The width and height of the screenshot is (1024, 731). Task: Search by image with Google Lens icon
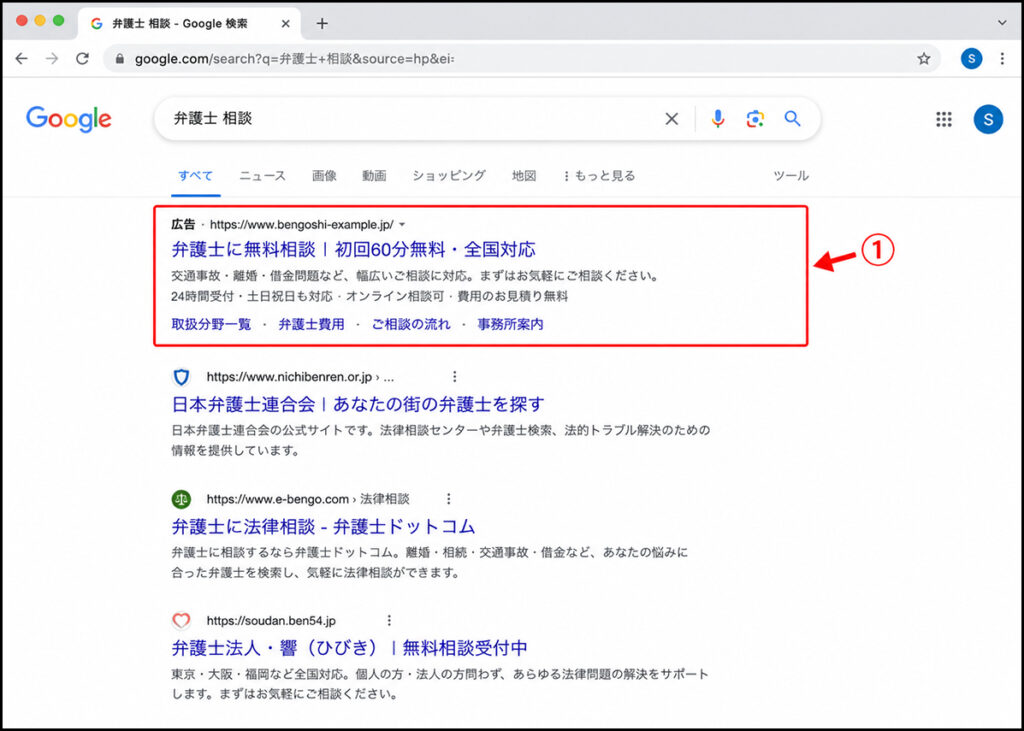pyautogui.click(x=755, y=119)
